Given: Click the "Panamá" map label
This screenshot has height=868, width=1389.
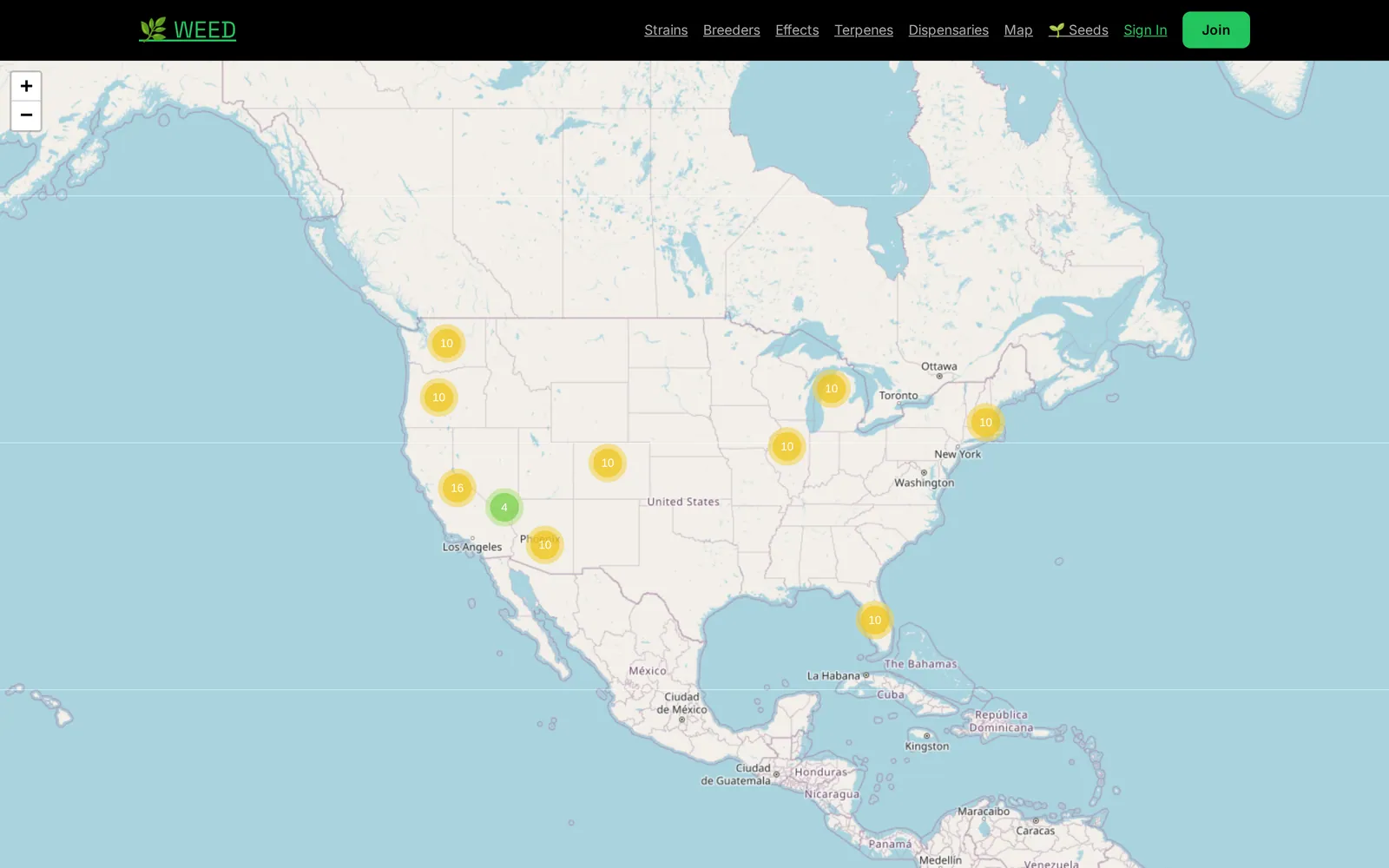Looking at the screenshot, I should click(890, 844).
